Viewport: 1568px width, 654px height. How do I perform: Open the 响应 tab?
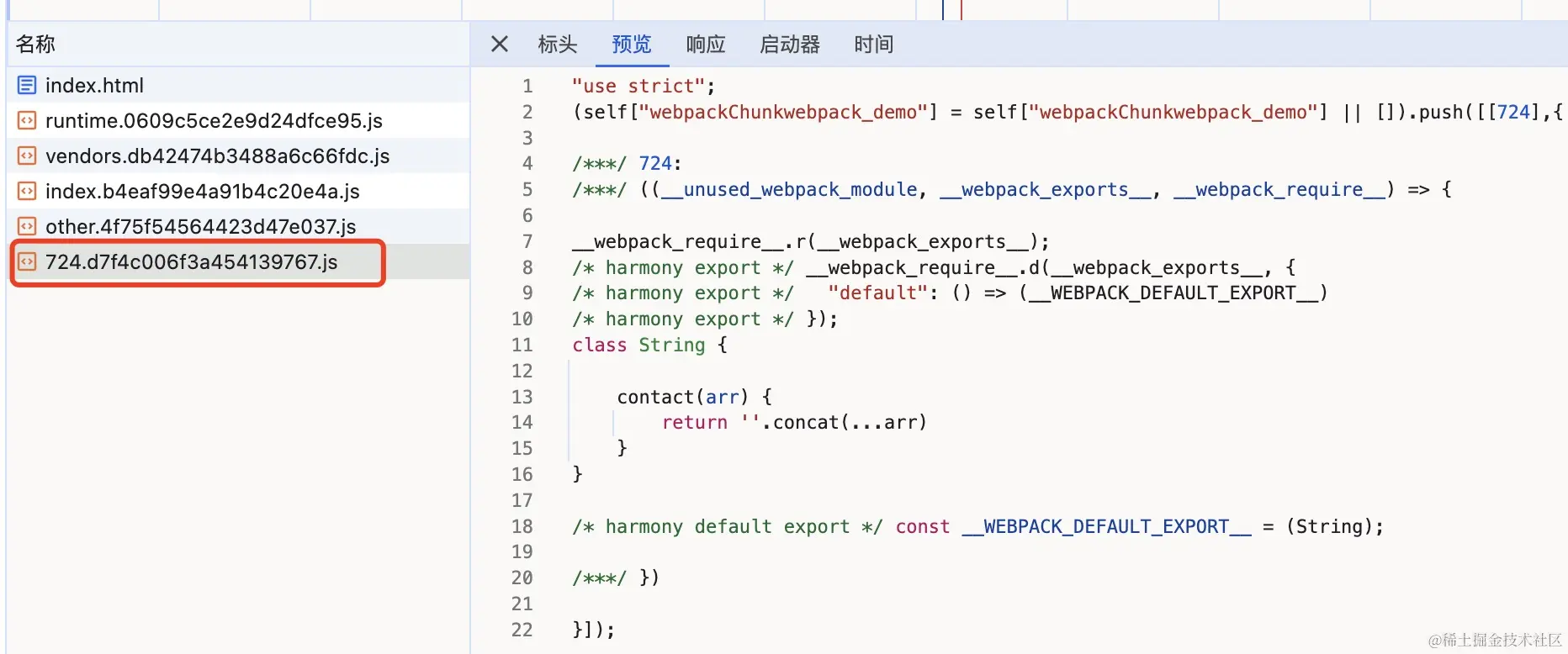point(706,44)
